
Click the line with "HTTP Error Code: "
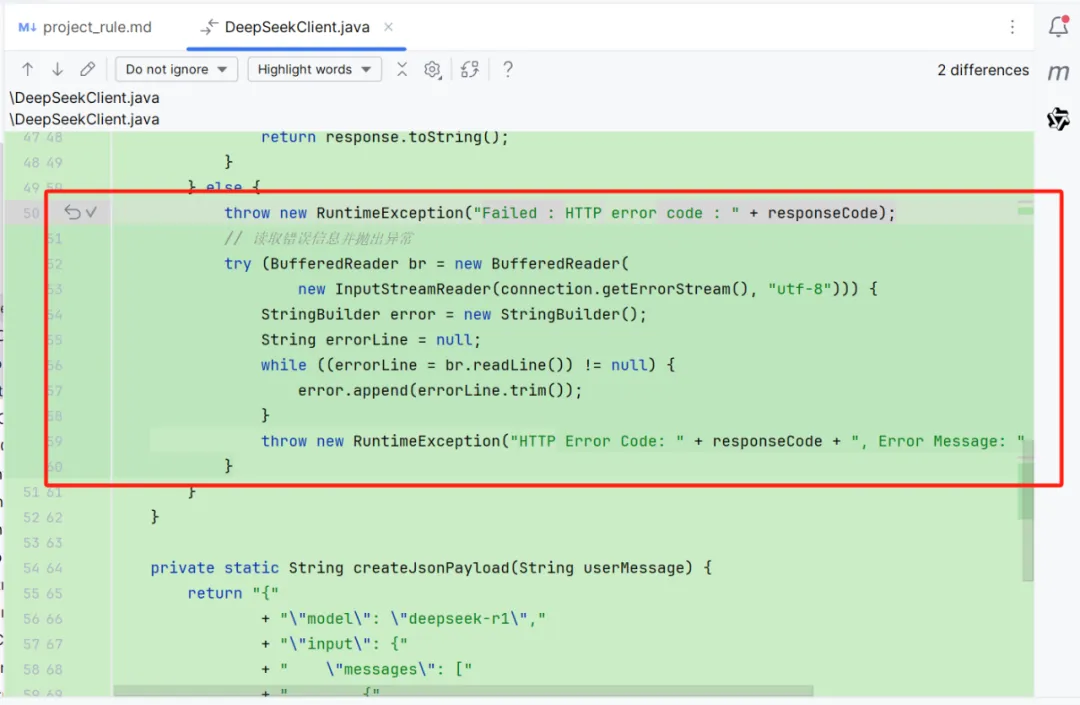643,441
